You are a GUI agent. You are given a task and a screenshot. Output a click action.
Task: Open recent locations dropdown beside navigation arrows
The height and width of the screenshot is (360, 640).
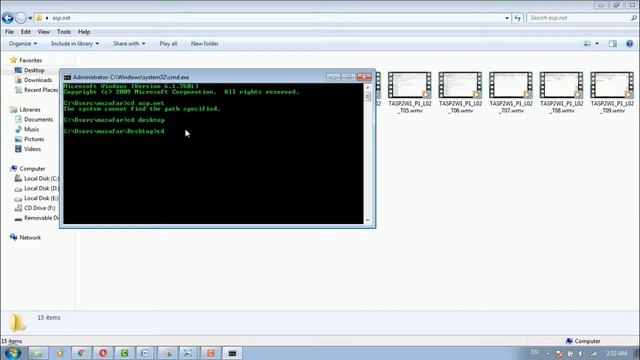coord(30,18)
